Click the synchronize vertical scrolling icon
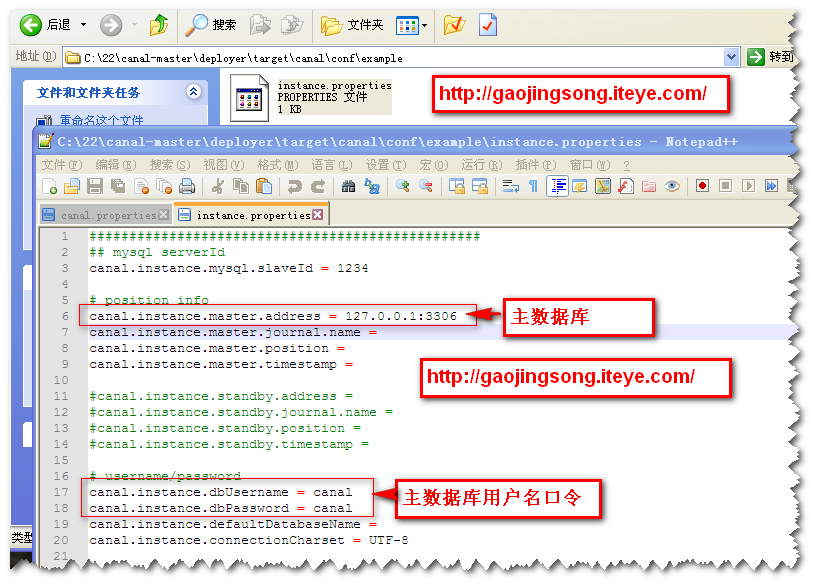Image resolution: width=817 pixels, height=587 pixels. [457, 186]
